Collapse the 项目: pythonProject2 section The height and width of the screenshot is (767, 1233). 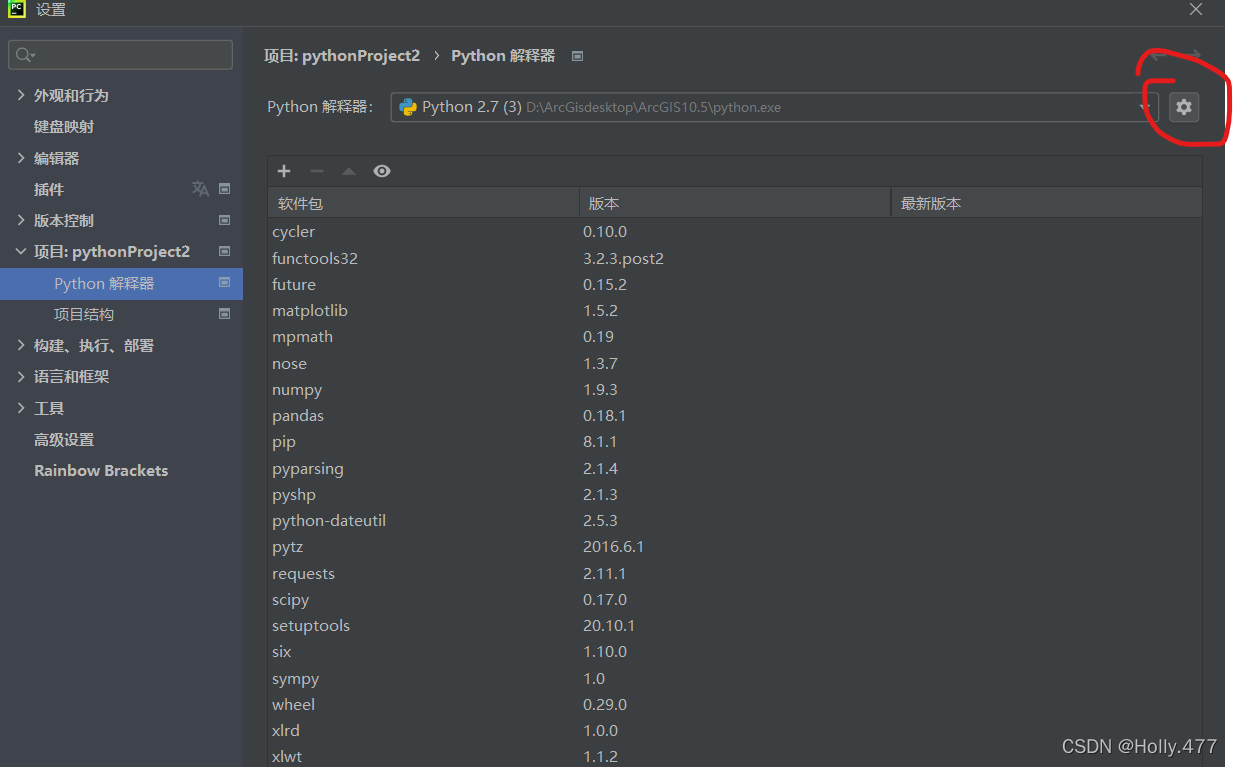22,251
